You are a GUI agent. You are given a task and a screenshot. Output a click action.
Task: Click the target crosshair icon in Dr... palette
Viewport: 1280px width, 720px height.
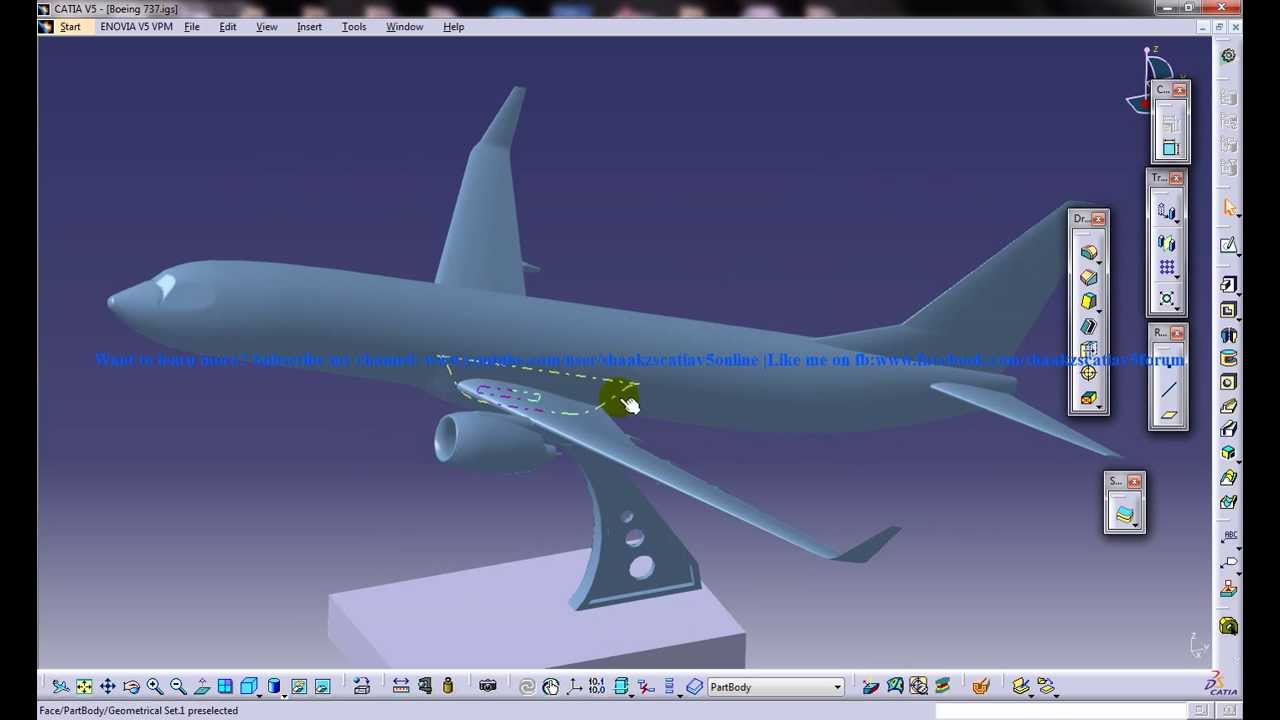(1089, 373)
